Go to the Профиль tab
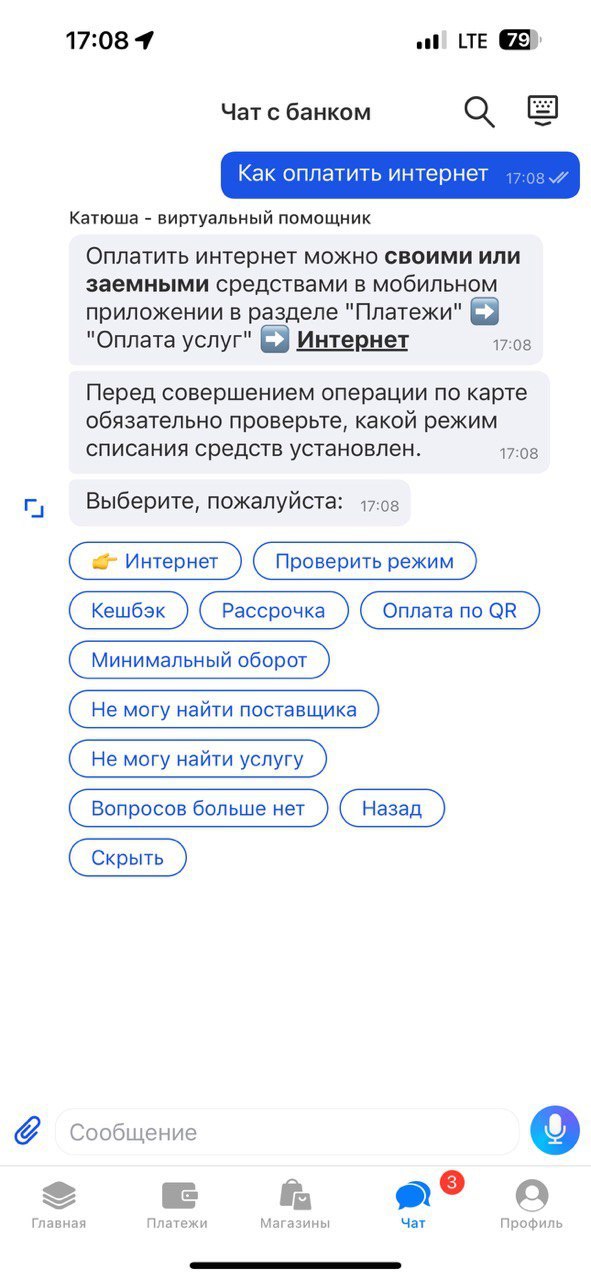Viewport: 591px width, 1280px height. (x=532, y=1205)
